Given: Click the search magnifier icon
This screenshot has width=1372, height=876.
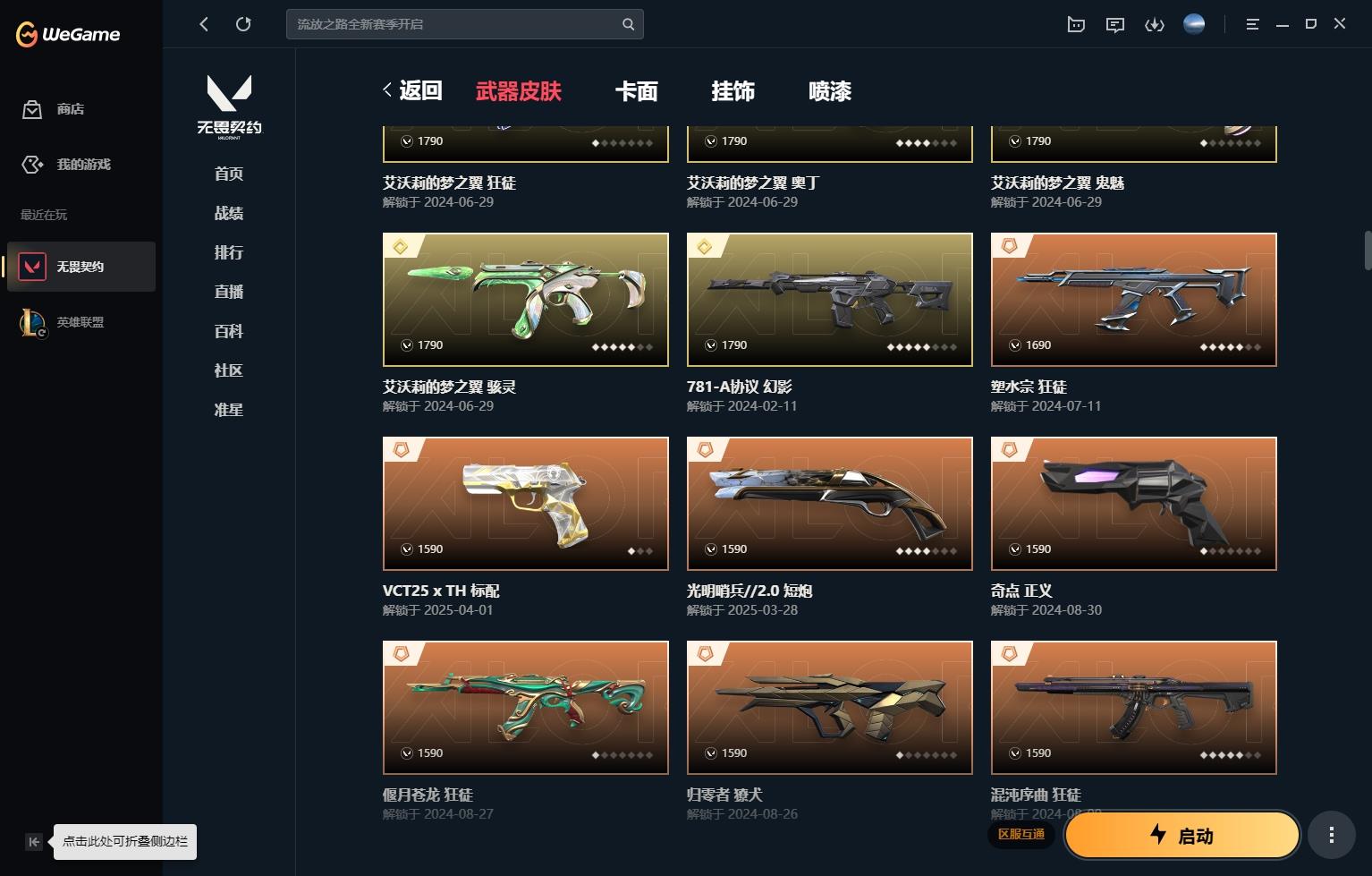Looking at the screenshot, I should pyautogui.click(x=629, y=24).
